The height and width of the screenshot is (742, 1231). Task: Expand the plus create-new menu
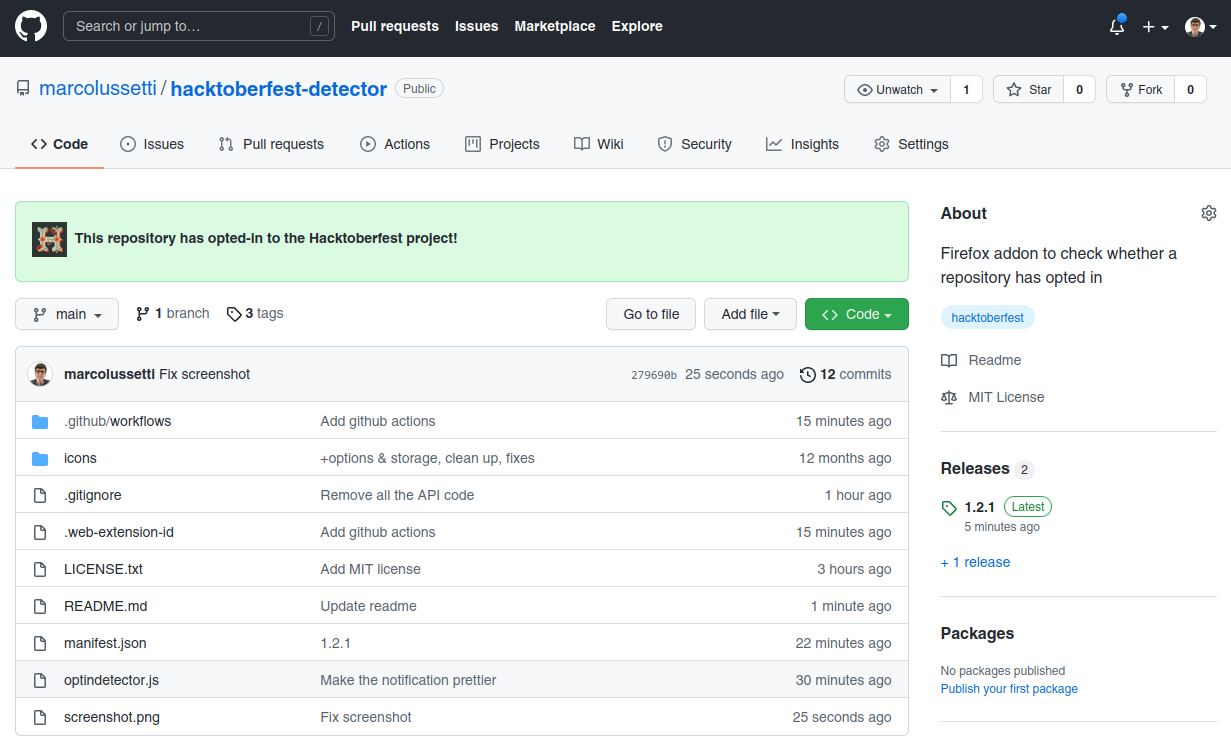click(1156, 27)
